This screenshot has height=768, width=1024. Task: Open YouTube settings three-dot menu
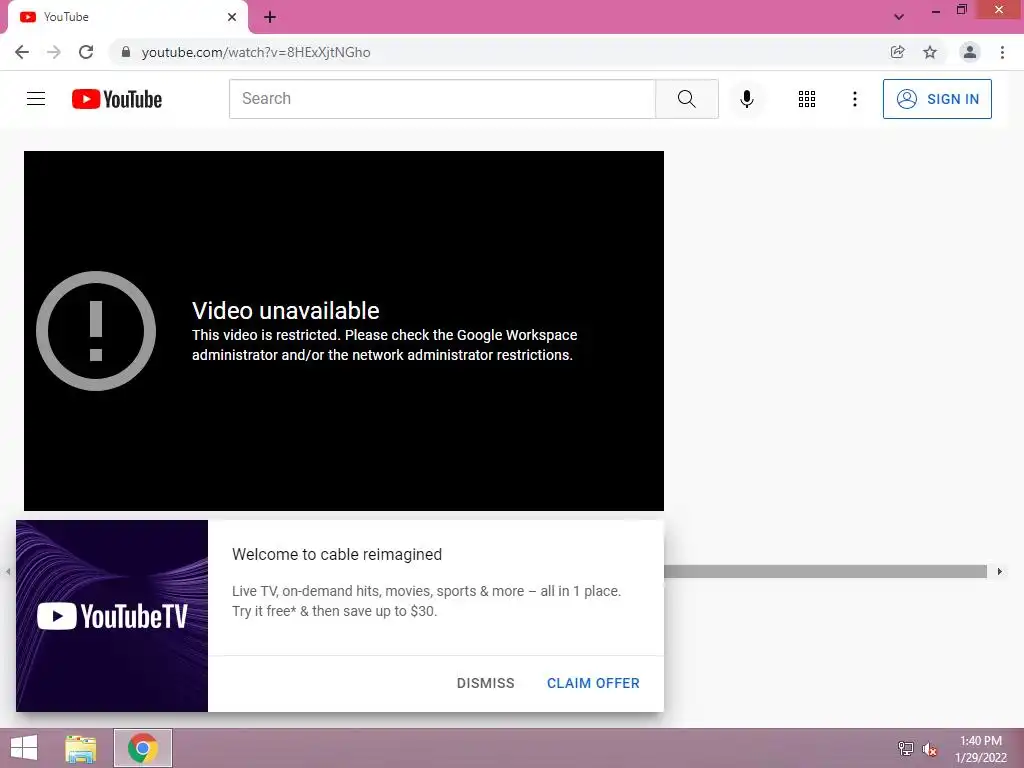tap(854, 99)
